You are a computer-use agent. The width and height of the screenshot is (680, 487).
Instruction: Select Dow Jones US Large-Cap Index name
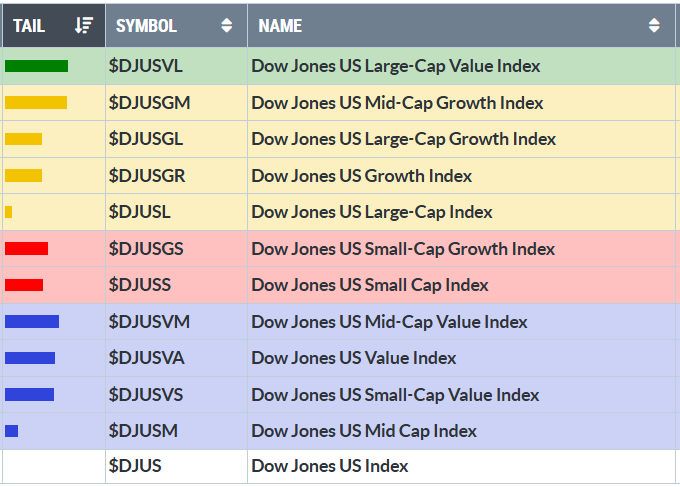pyautogui.click(x=372, y=212)
